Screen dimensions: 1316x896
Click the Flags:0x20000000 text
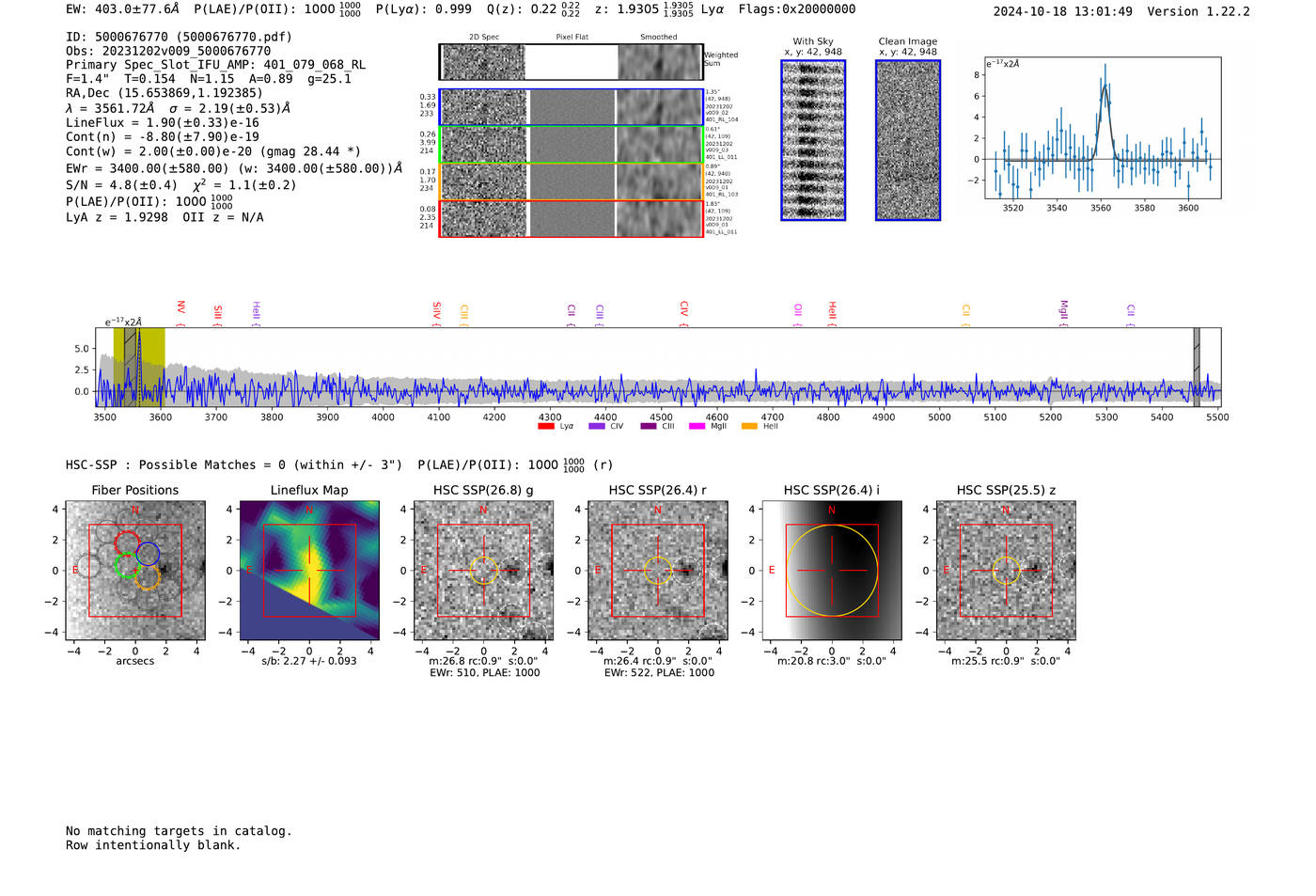coord(797,9)
